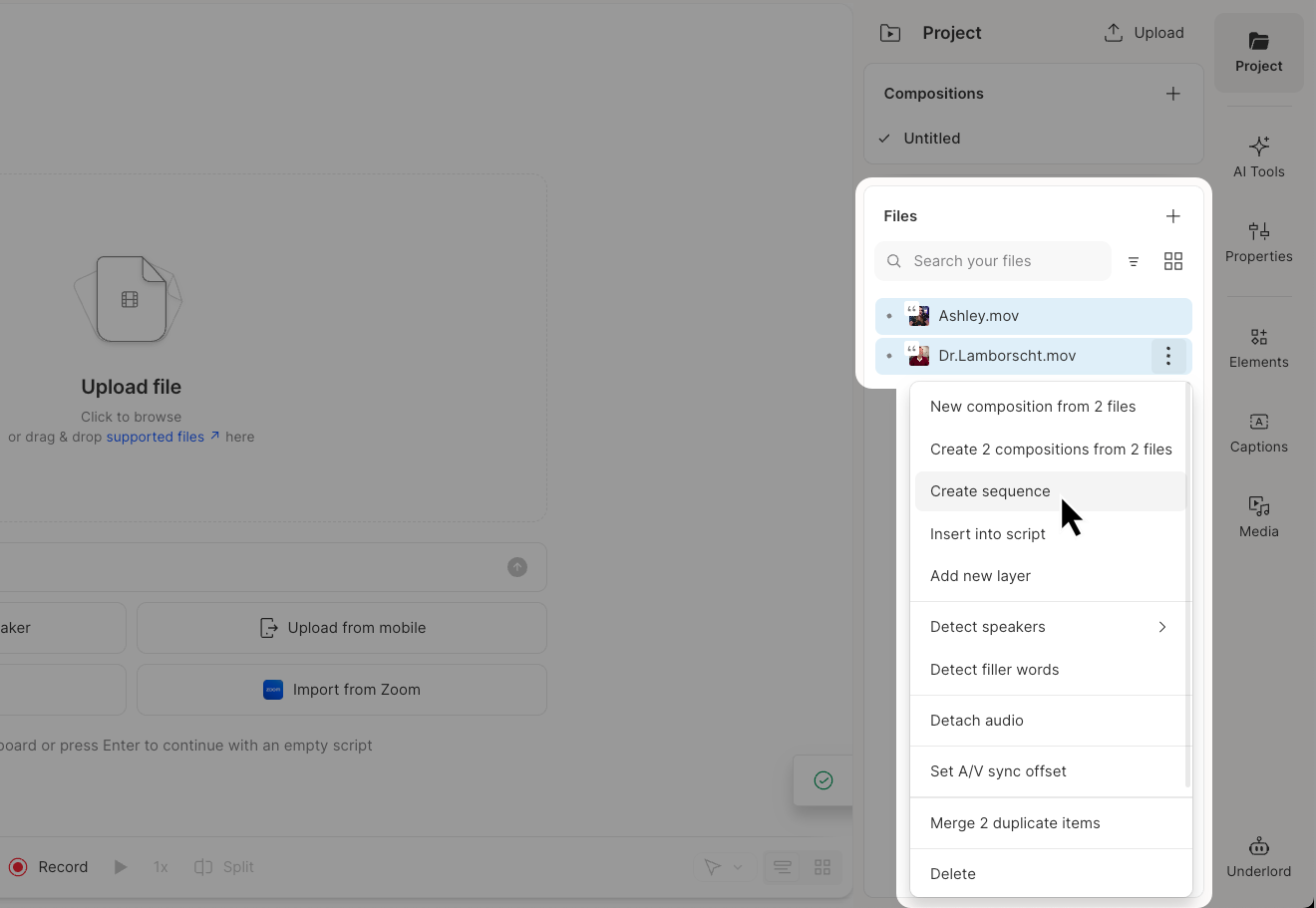The height and width of the screenshot is (908, 1316).
Task: Open Underlord
Action: point(1258,857)
